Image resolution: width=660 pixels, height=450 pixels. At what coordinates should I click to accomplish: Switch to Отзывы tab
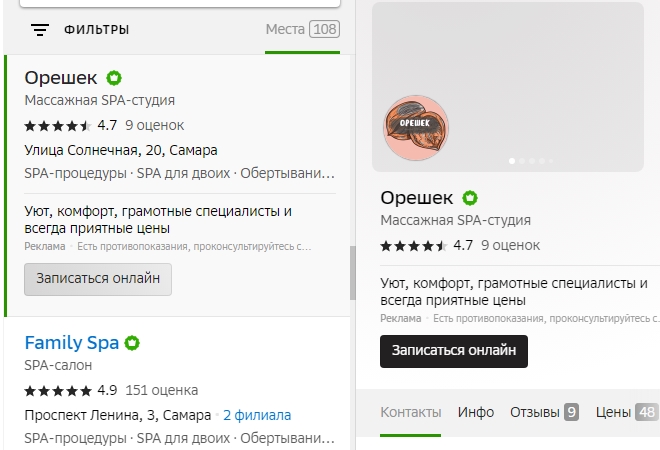(544, 412)
